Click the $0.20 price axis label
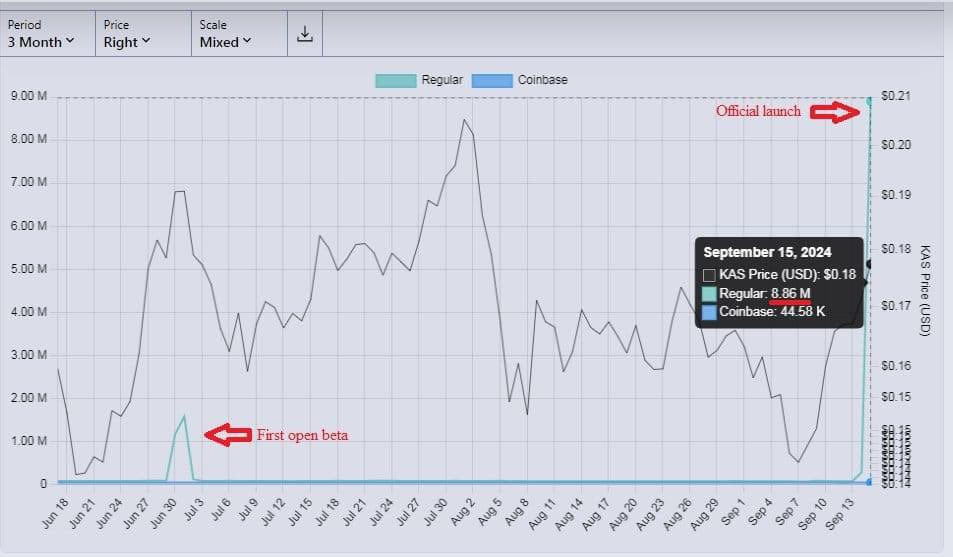953x557 pixels. tap(896, 145)
